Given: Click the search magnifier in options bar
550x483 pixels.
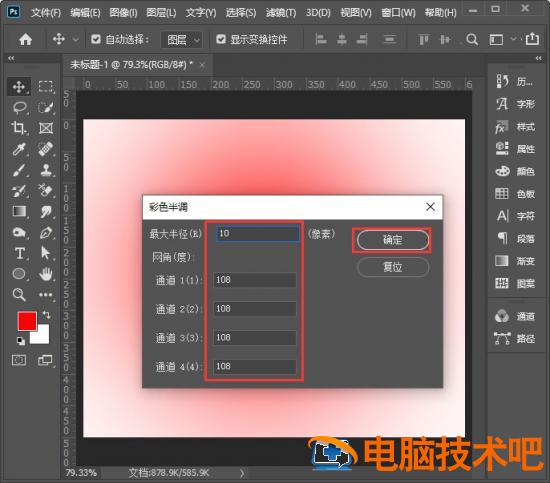Looking at the screenshot, I should tap(472, 39).
